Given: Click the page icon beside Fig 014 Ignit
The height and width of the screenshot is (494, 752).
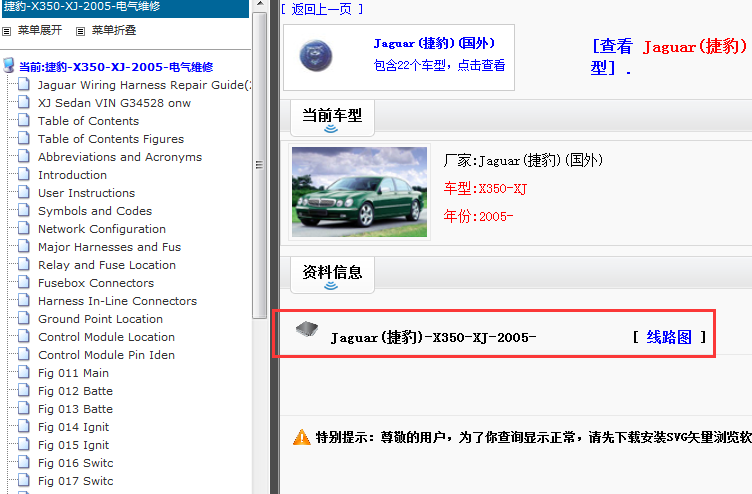Looking at the screenshot, I should (x=24, y=426).
